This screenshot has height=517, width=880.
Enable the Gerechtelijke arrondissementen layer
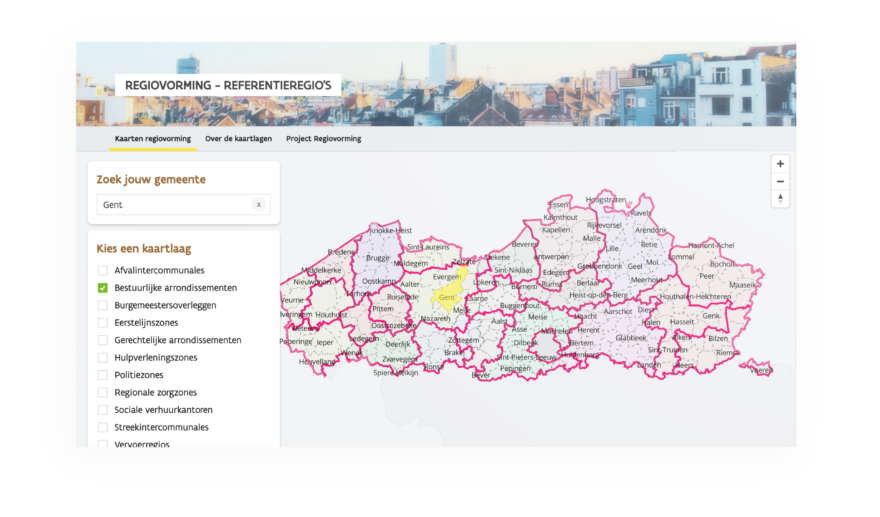coord(103,340)
